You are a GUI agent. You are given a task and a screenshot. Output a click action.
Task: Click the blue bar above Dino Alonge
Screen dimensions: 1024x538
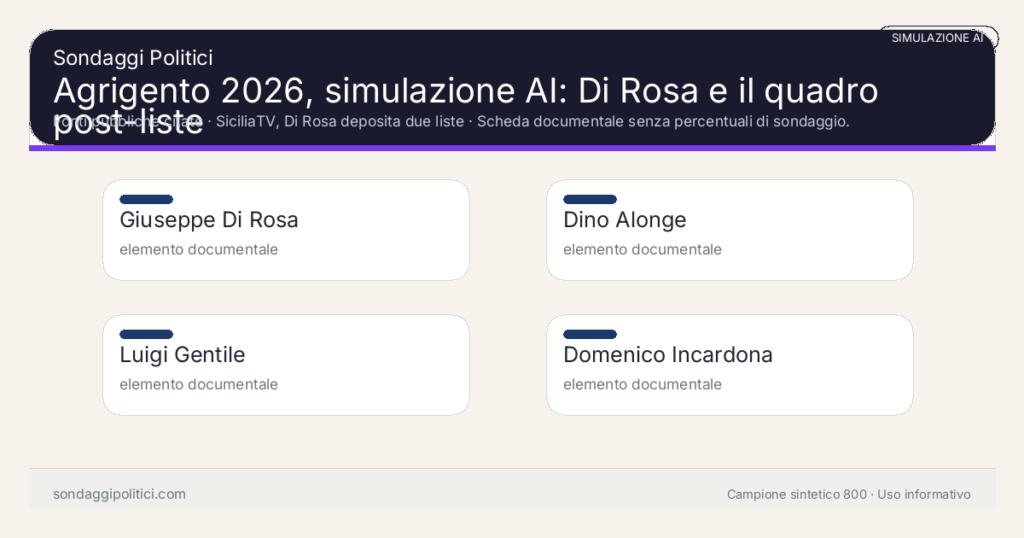(x=590, y=199)
